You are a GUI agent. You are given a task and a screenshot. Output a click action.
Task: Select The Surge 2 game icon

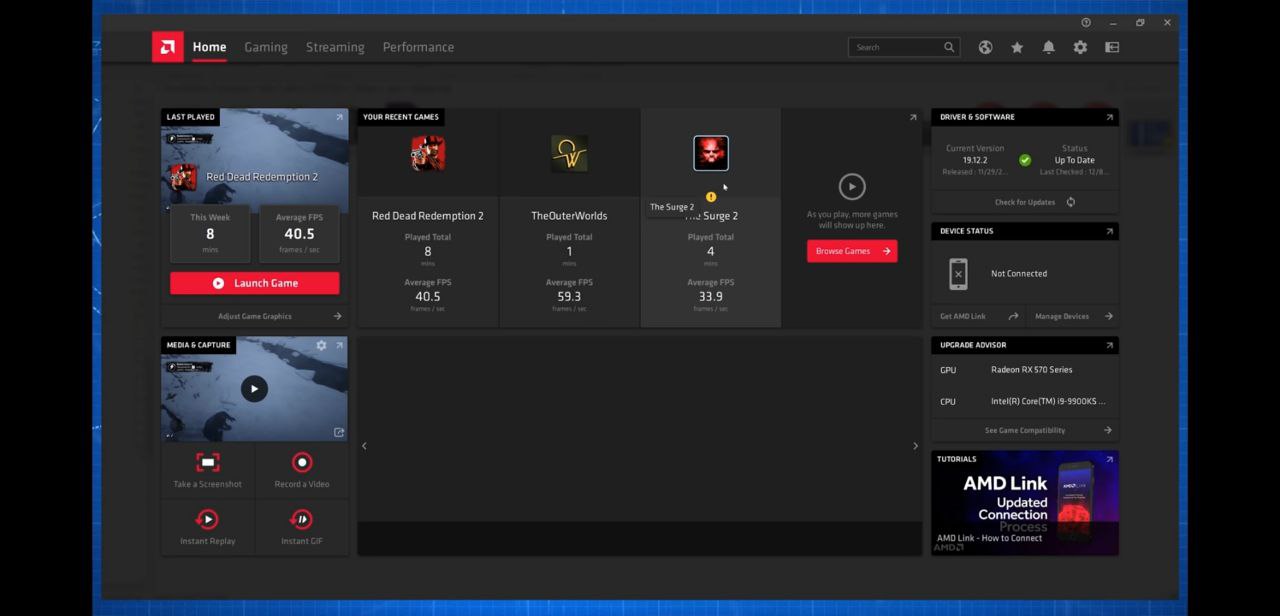(711, 154)
